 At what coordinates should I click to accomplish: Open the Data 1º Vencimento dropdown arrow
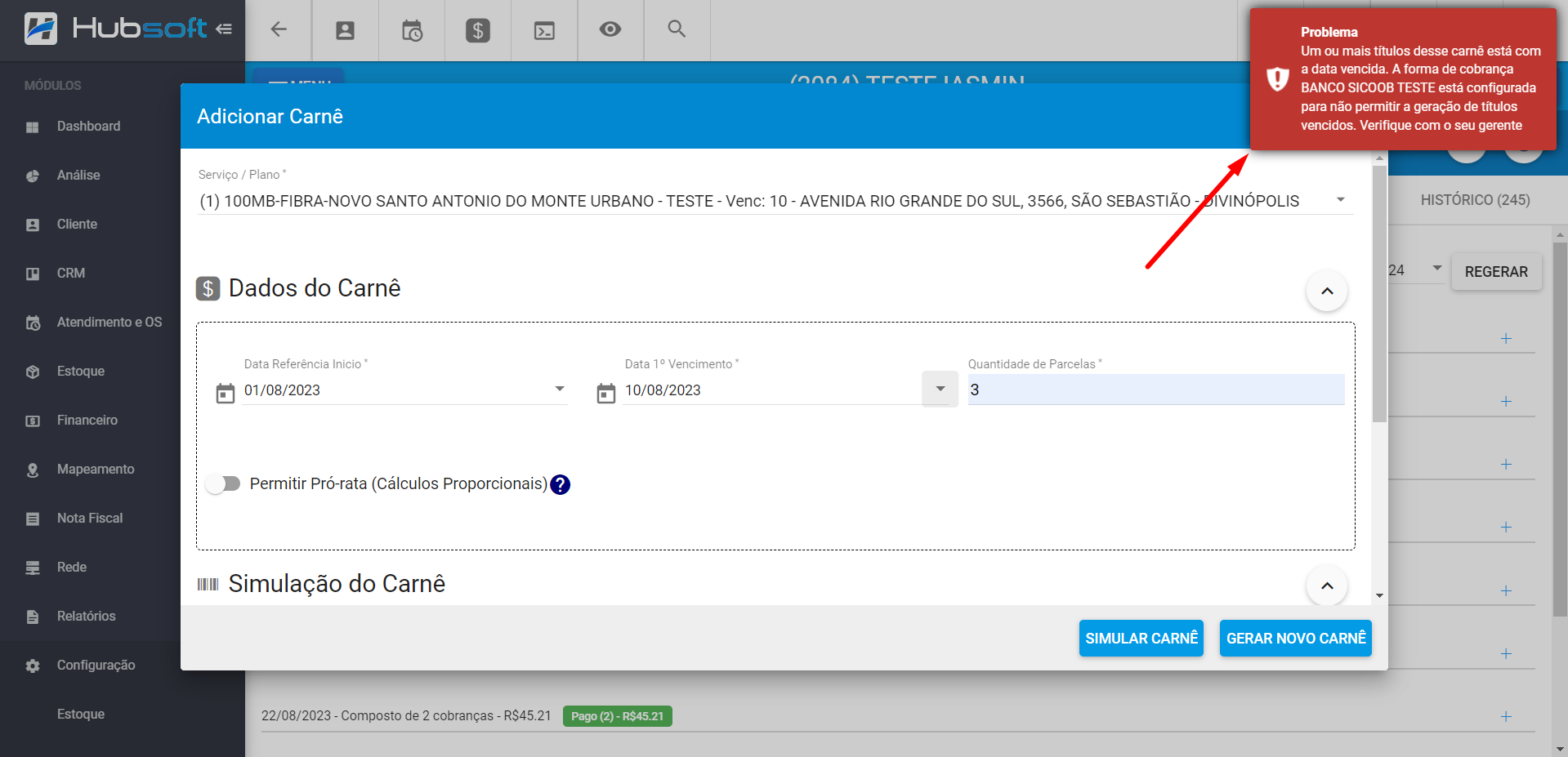(940, 389)
